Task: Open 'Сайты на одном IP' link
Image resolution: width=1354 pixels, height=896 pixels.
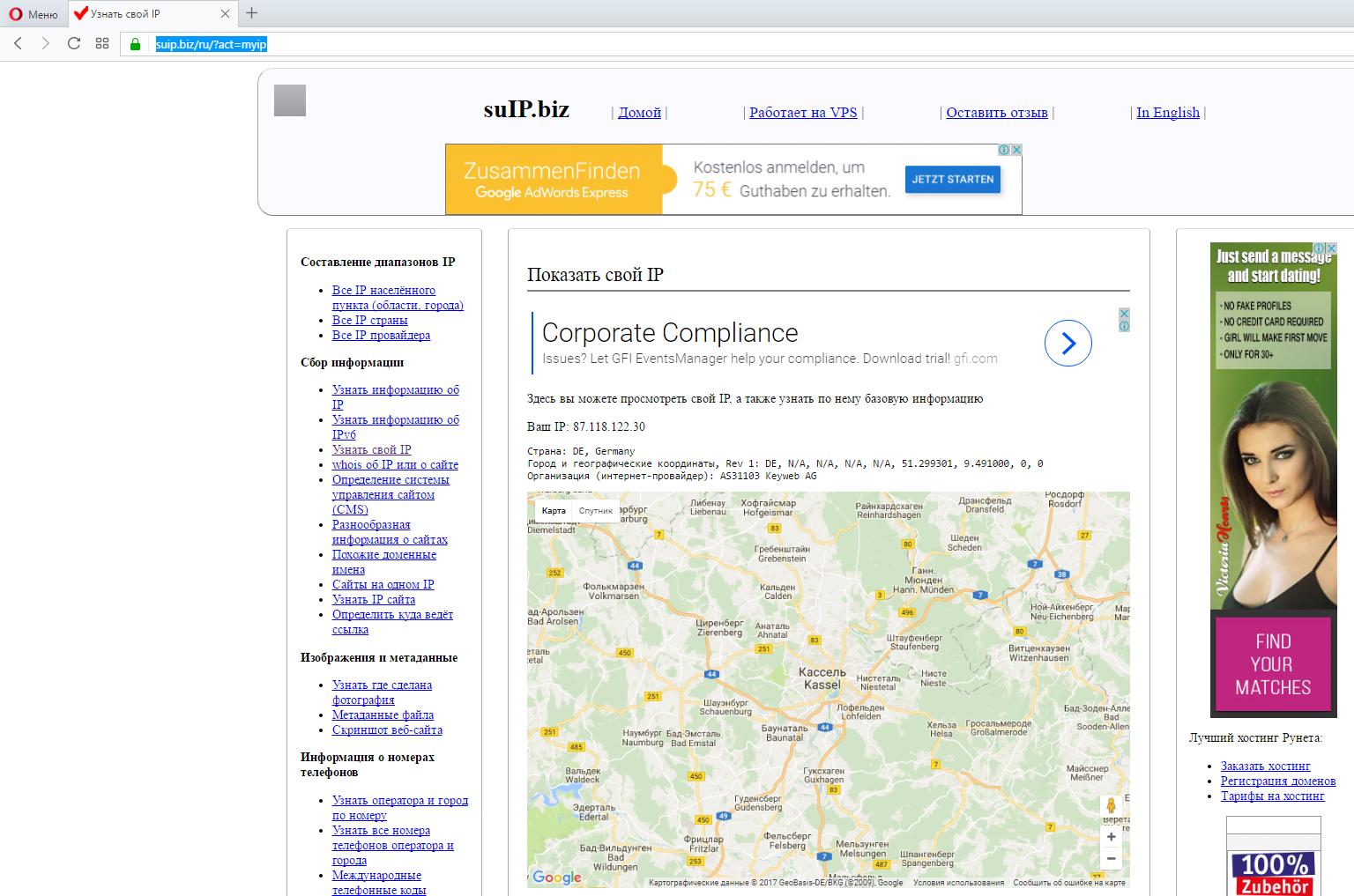Action: point(383,584)
